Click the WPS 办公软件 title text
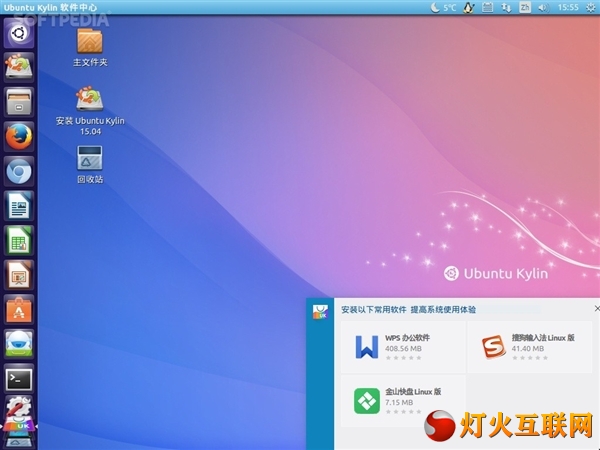 point(407,338)
